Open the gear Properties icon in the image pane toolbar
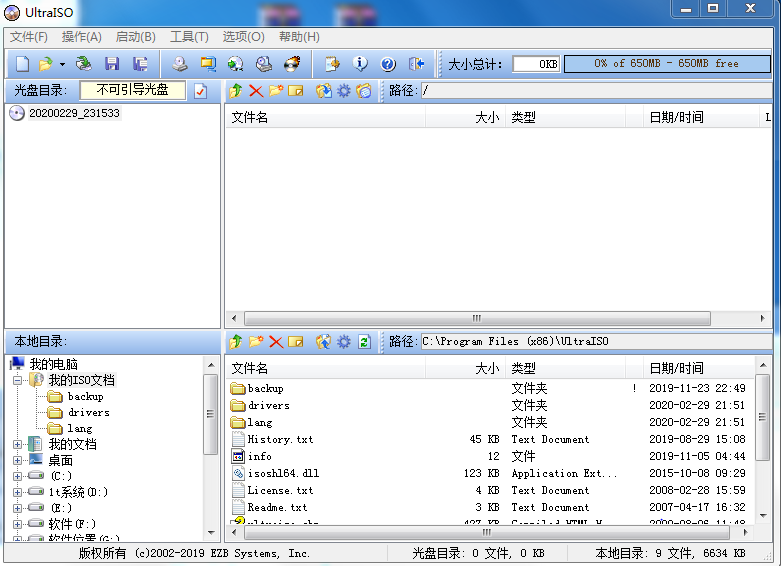The image size is (781, 566). [x=344, y=91]
